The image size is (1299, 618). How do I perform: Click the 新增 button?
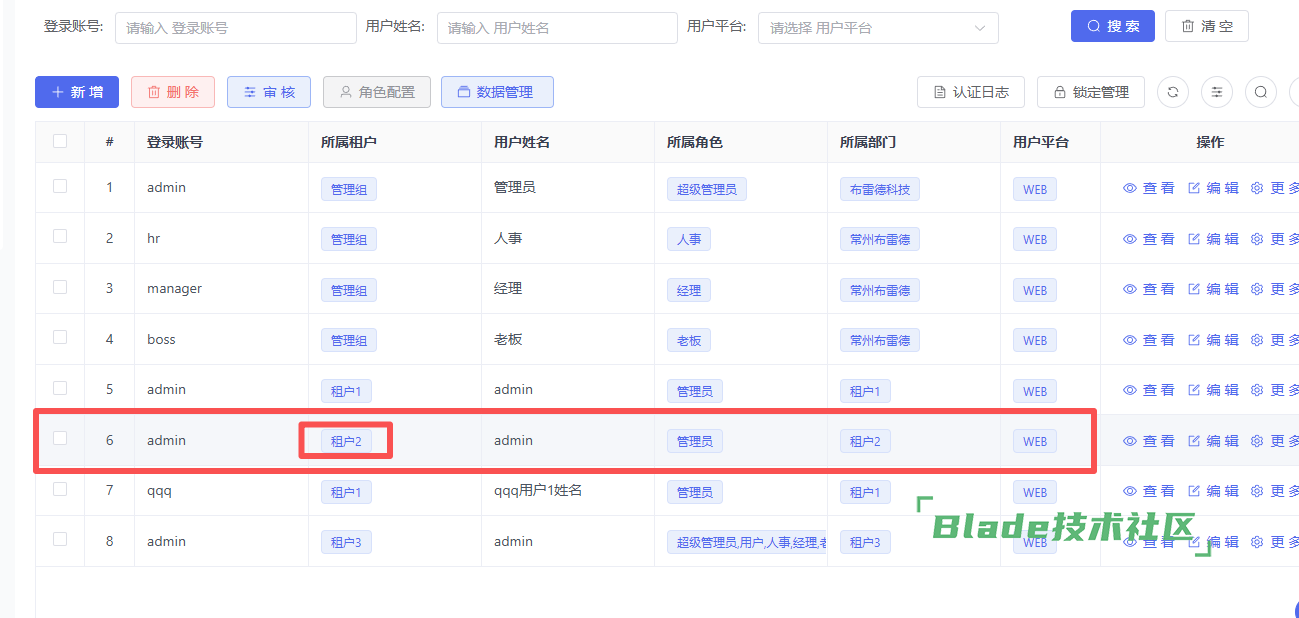(x=77, y=92)
